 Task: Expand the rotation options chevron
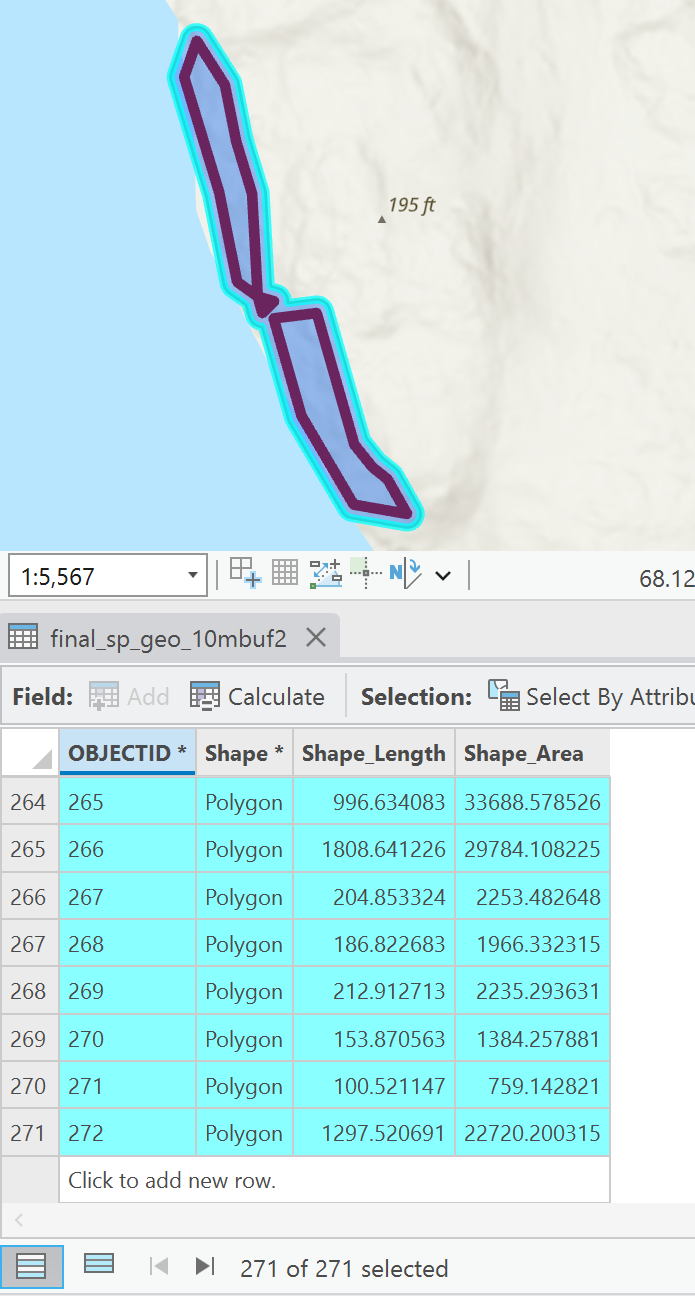(x=443, y=575)
